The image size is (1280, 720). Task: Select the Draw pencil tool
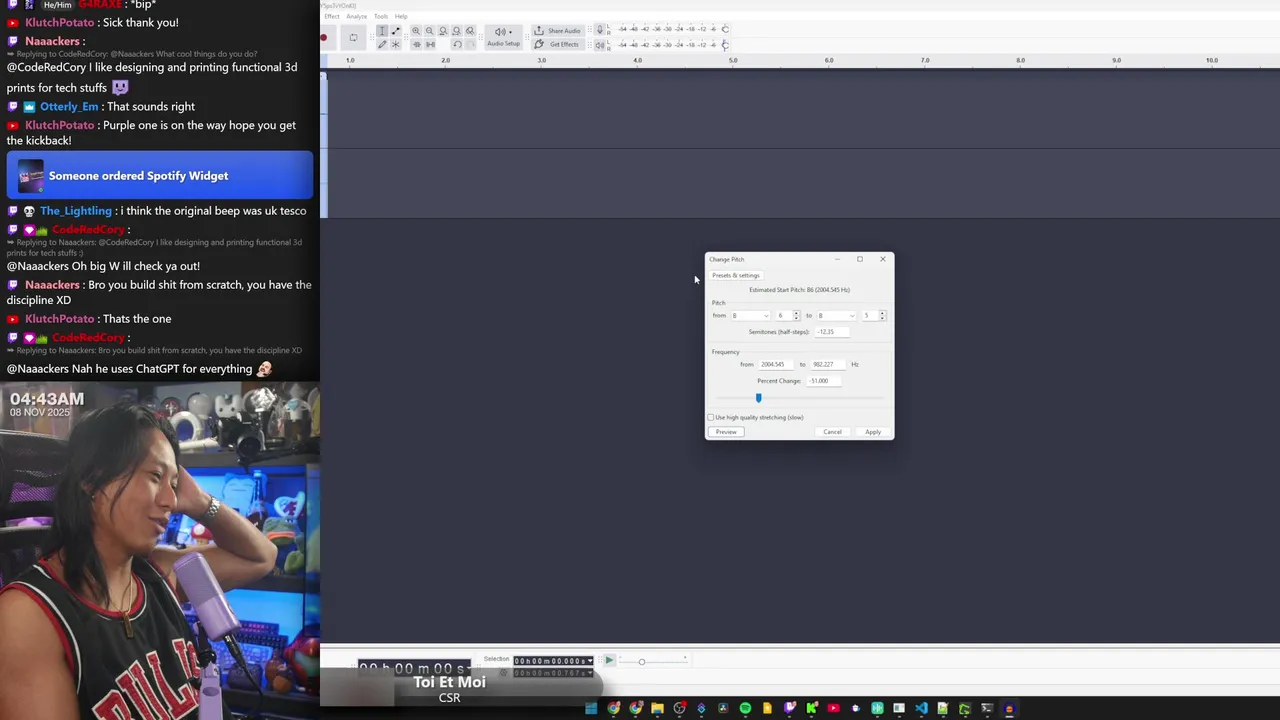(382, 45)
